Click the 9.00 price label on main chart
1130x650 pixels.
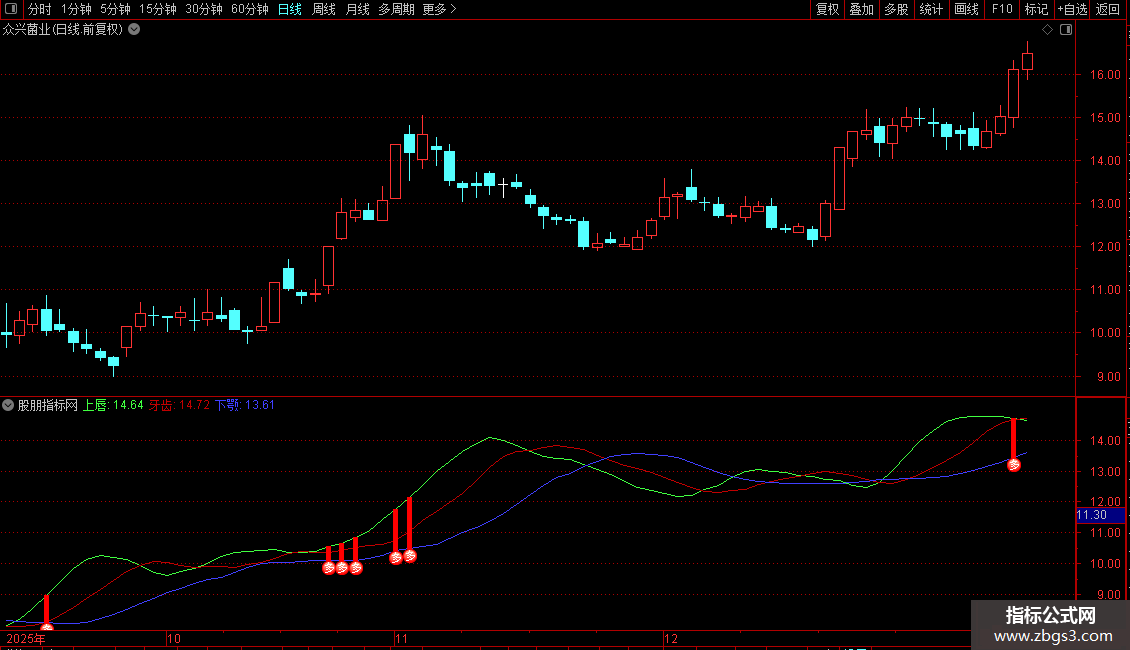pyautogui.click(x=1108, y=376)
